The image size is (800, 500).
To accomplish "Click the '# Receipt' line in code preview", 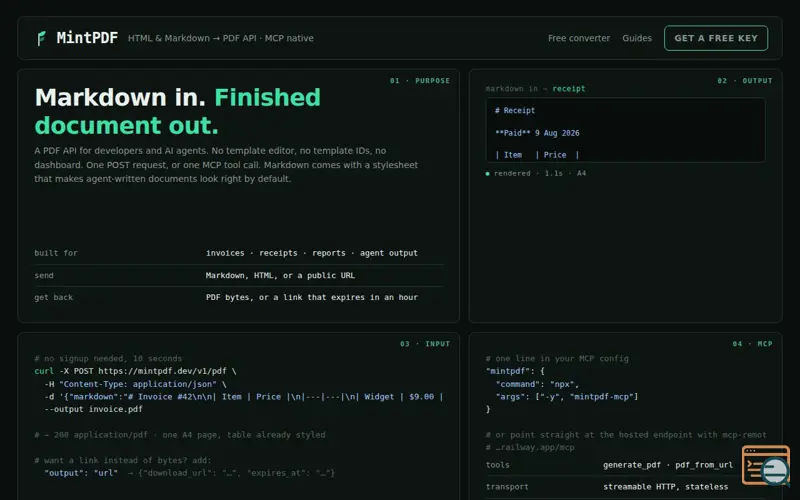I will 515,111.
